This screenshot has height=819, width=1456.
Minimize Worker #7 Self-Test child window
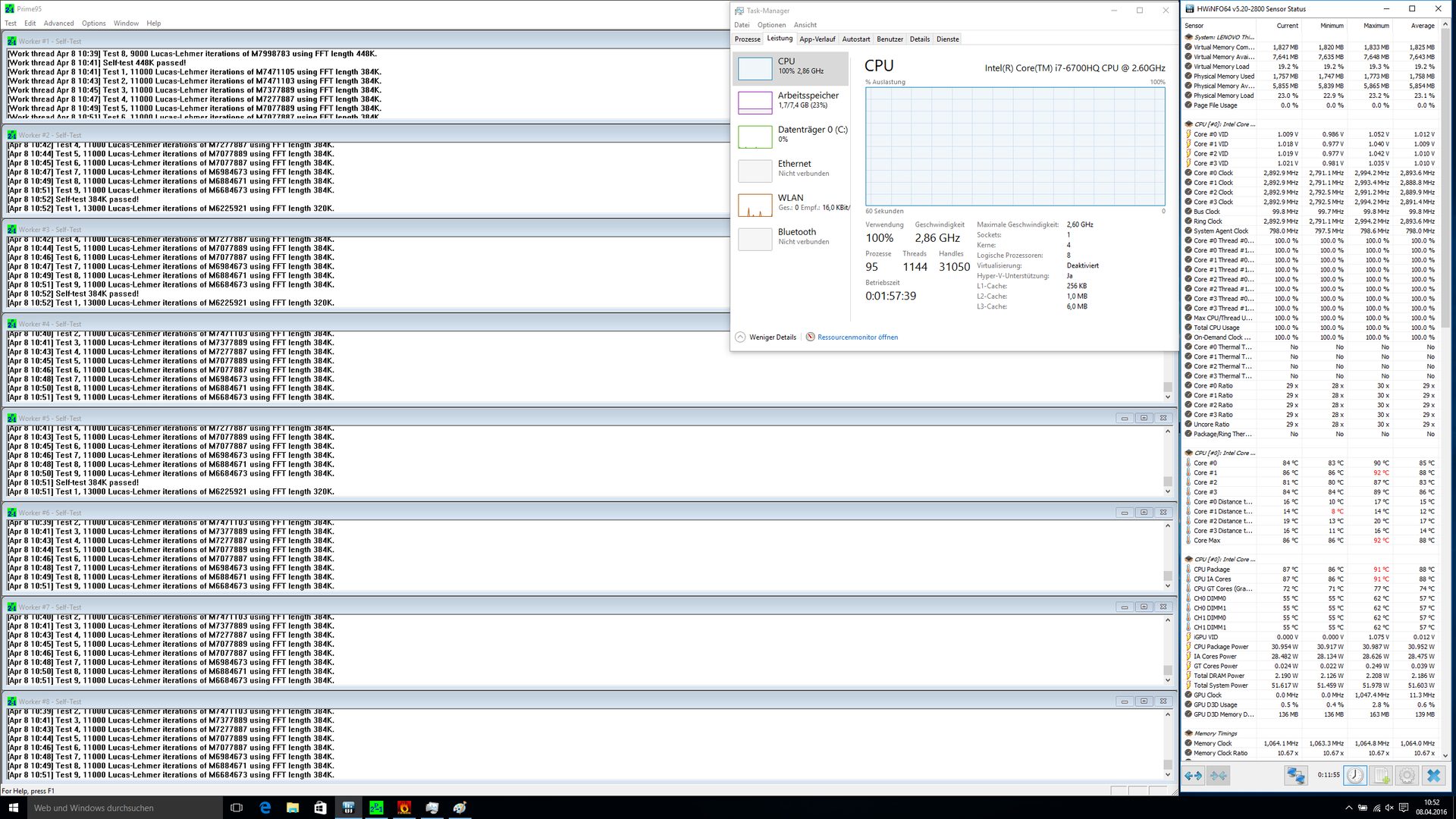click(1125, 607)
